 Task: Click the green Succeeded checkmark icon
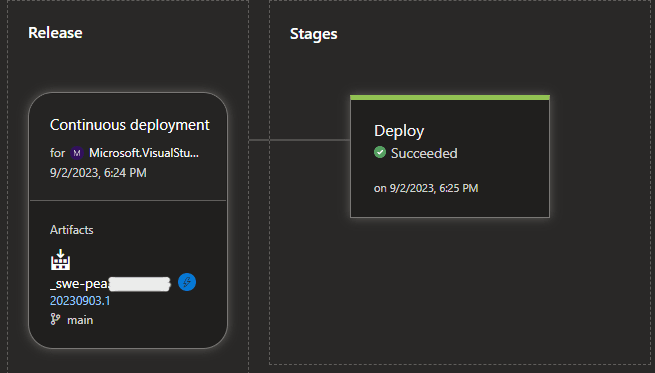[380, 152]
